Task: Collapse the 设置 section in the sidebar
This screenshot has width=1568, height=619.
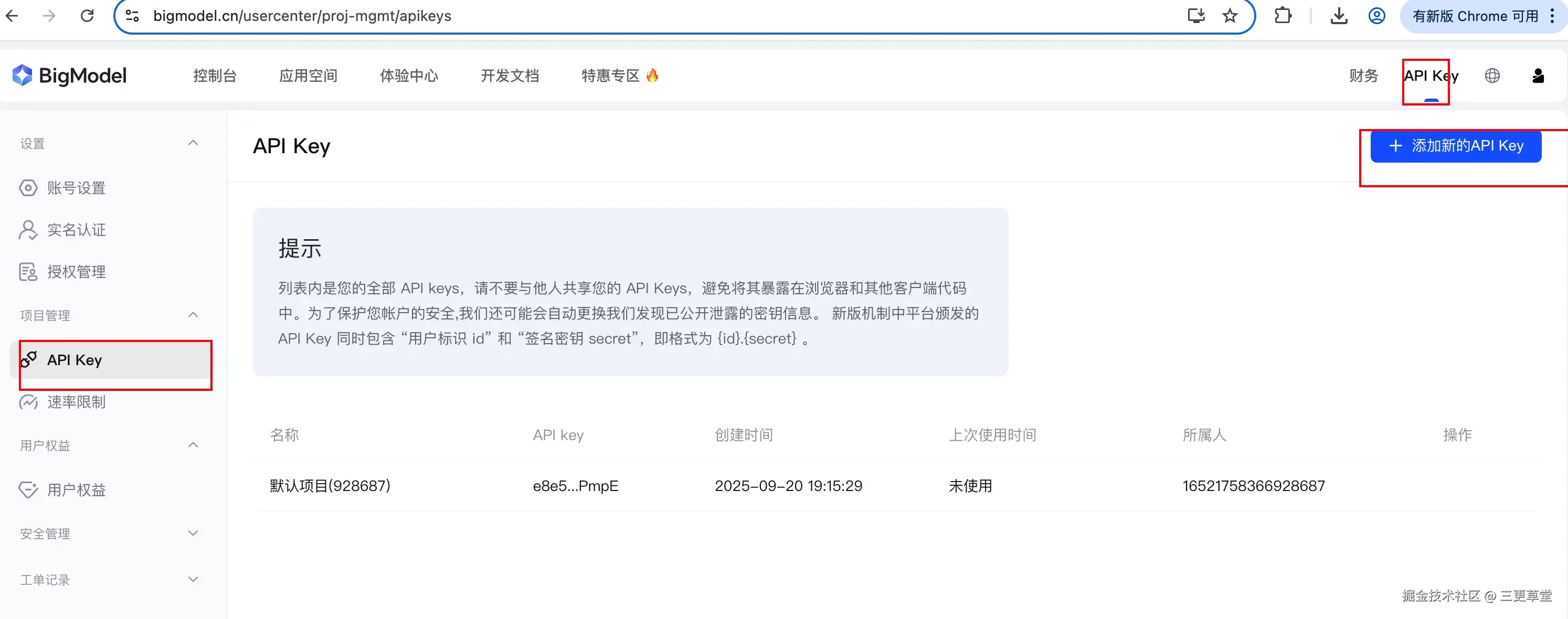Action: pos(193,143)
